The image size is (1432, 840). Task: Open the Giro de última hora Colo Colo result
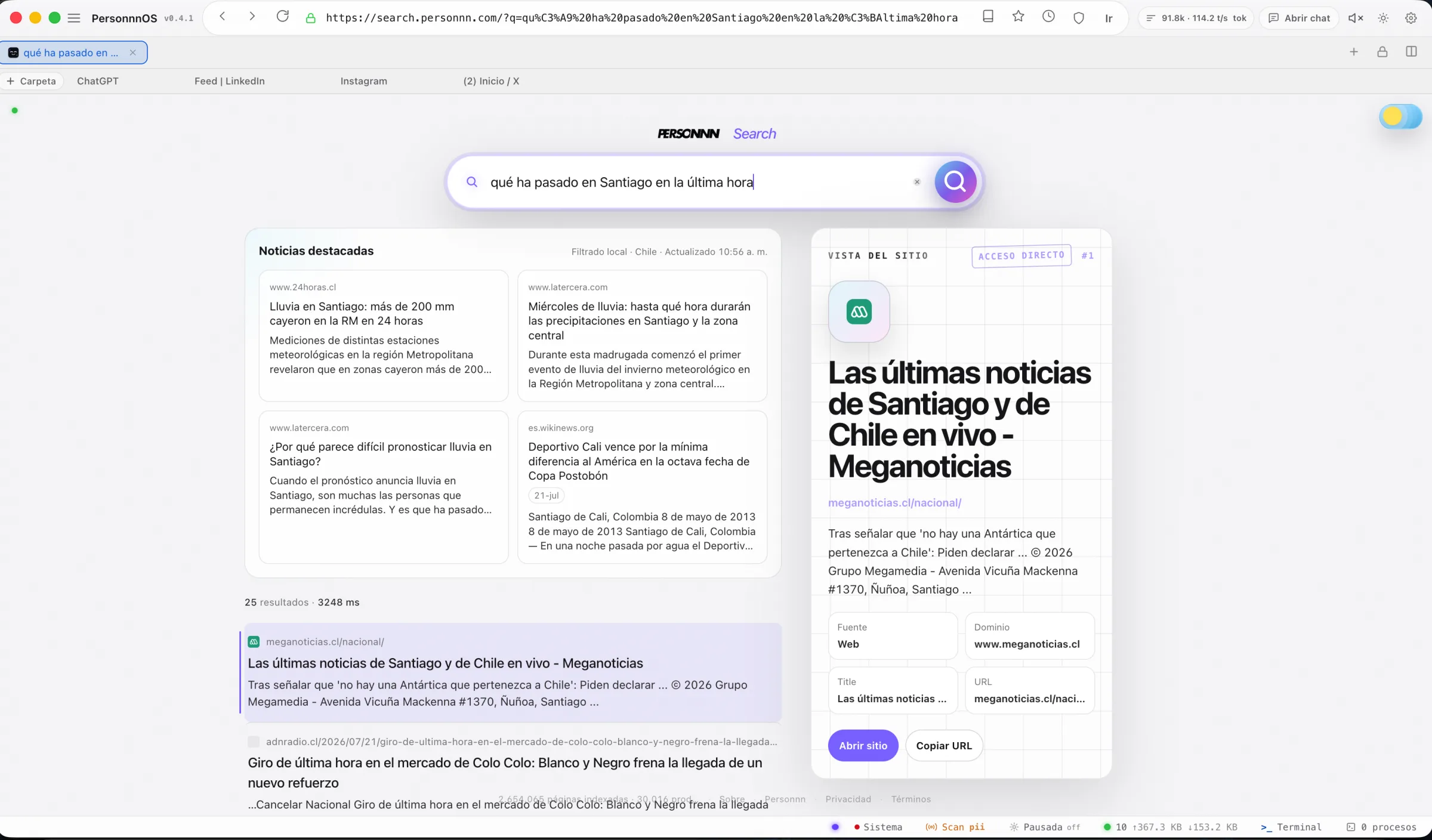pos(505,773)
